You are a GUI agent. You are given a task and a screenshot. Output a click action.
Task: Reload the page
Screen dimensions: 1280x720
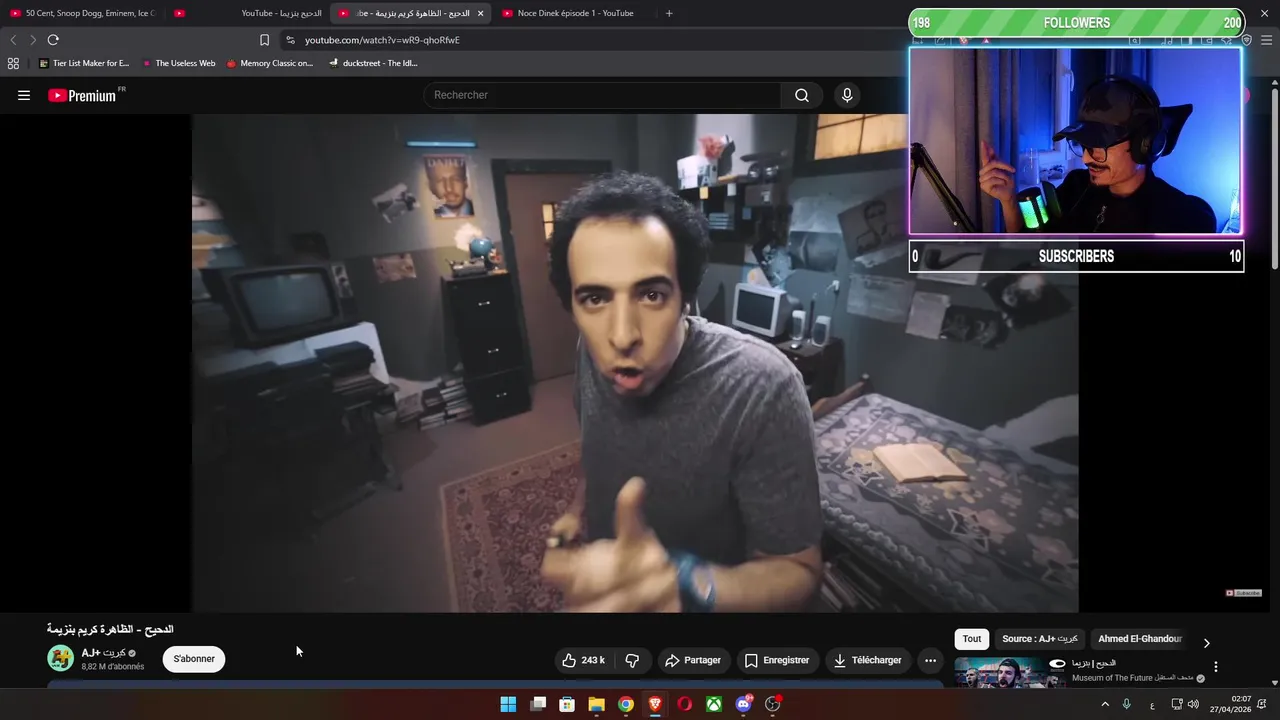click(x=53, y=40)
